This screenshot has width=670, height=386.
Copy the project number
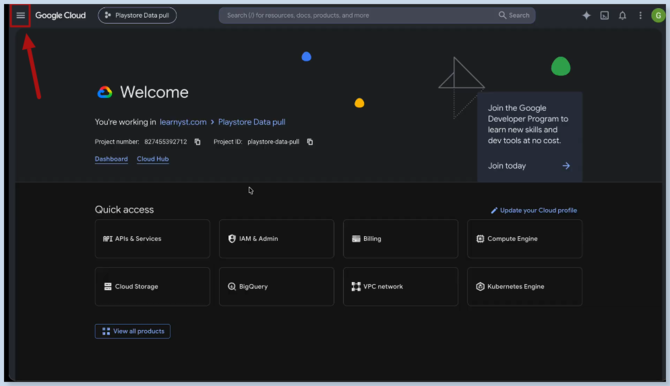pyautogui.click(x=197, y=141)
